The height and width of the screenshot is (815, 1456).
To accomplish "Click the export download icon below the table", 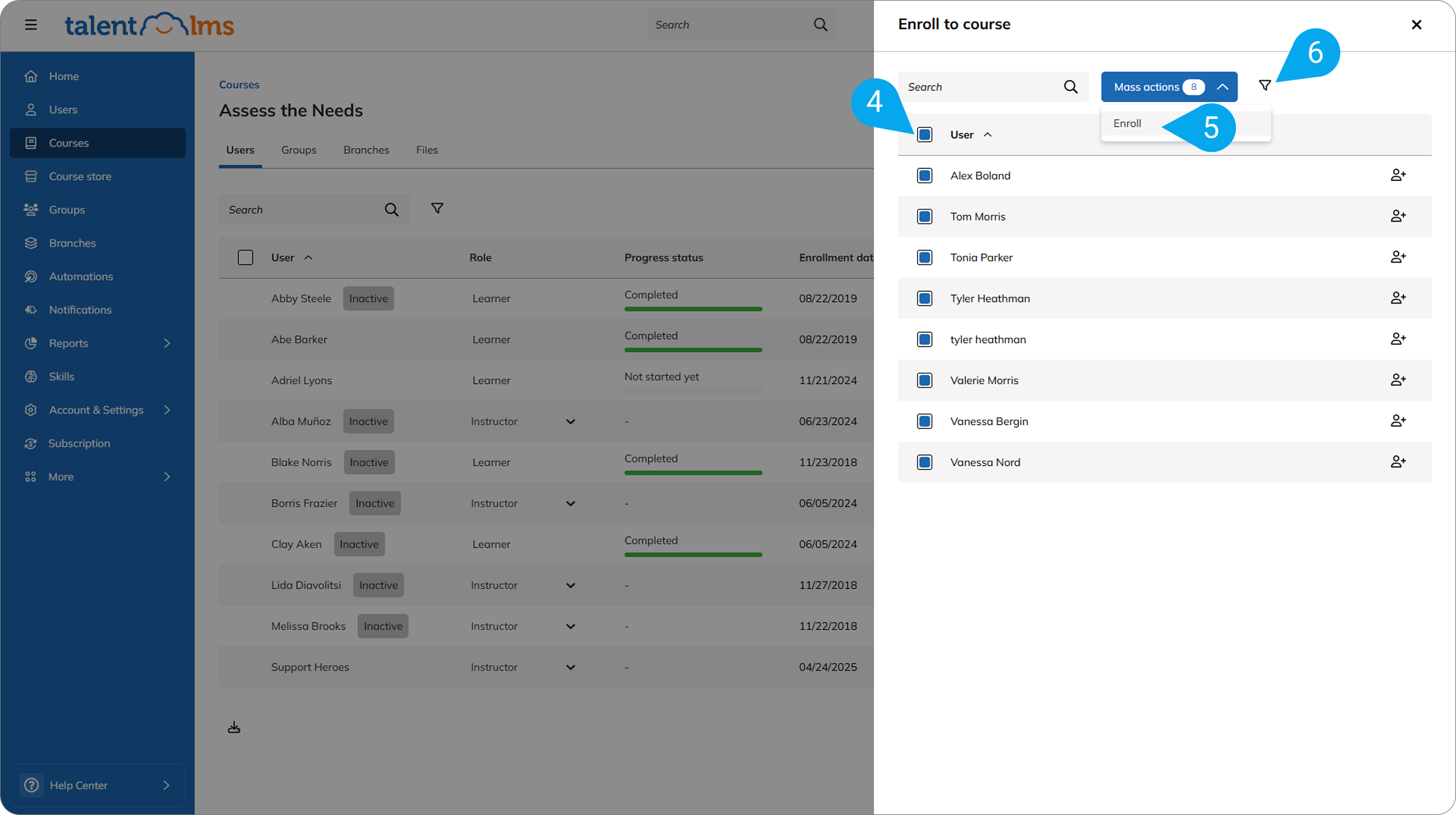I will (x=234, y=727).
